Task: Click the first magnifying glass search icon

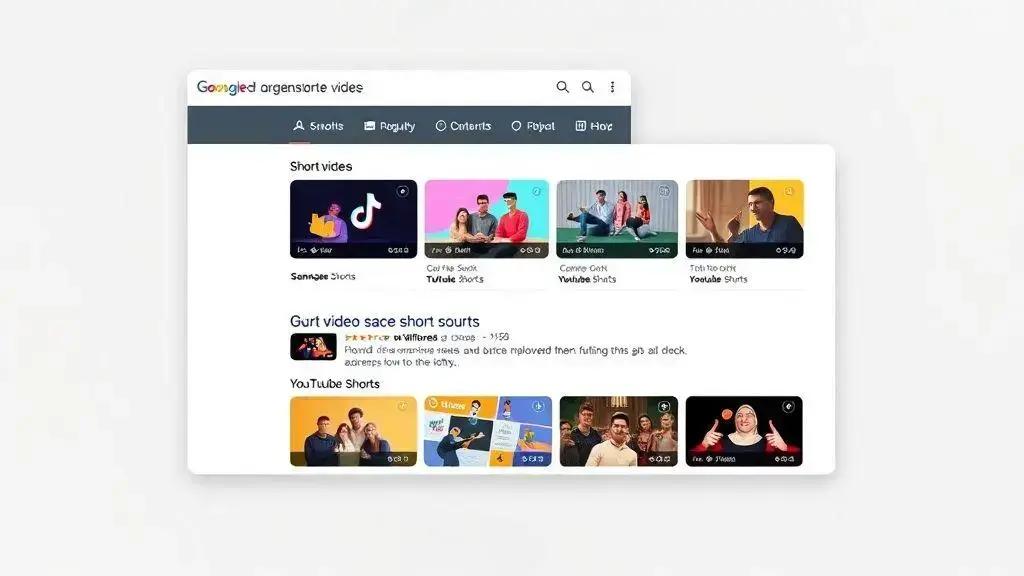Action: click(x=562, y=88)
